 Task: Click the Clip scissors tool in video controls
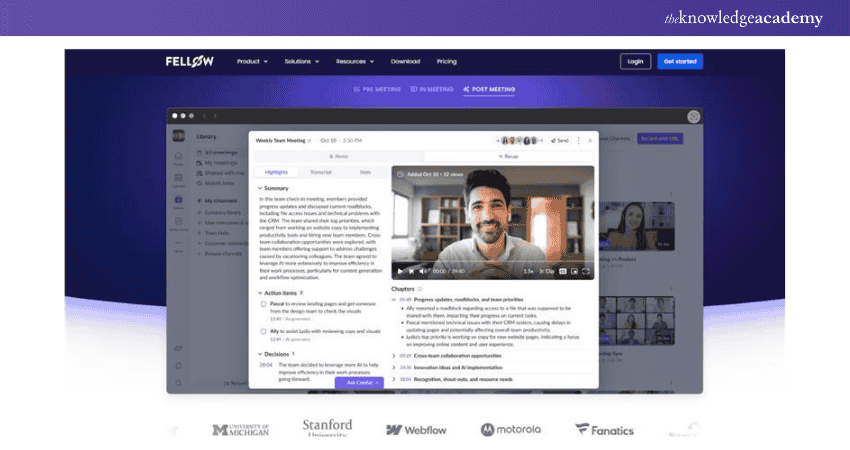(547, 271)
